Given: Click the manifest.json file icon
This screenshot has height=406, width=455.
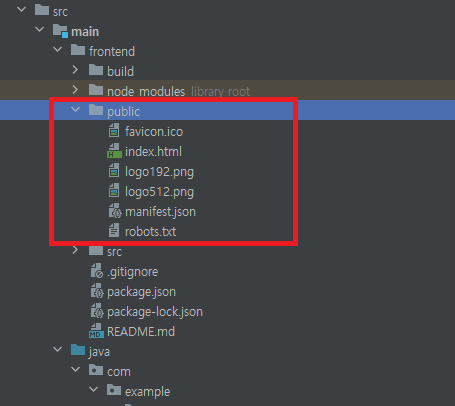Looking at the screenshot, I should tap(115, 211).
